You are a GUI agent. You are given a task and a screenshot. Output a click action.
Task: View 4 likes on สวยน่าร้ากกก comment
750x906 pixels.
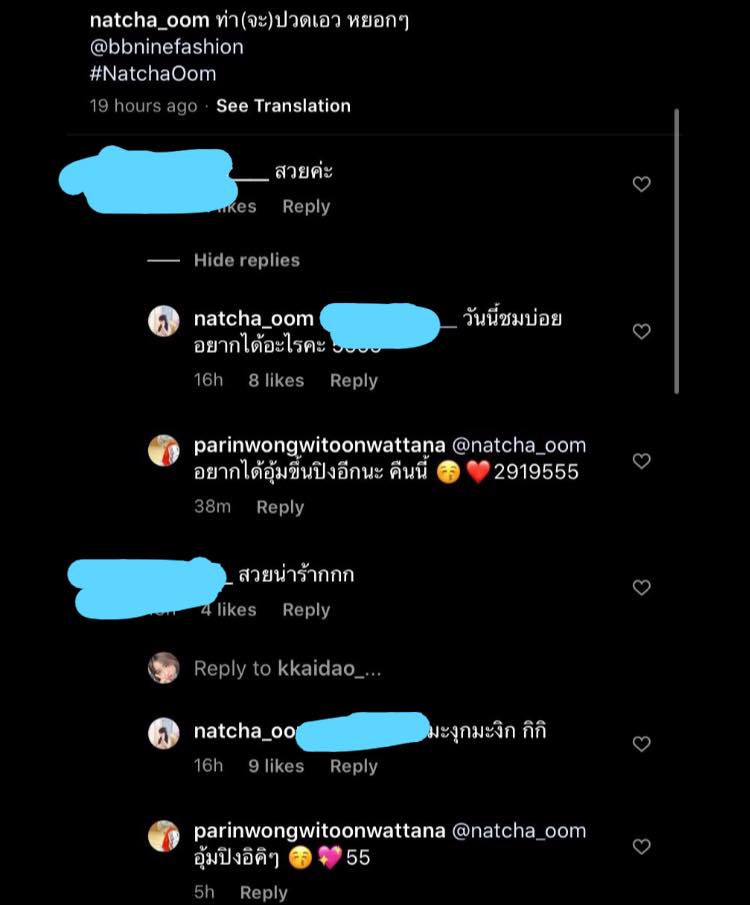229,610
